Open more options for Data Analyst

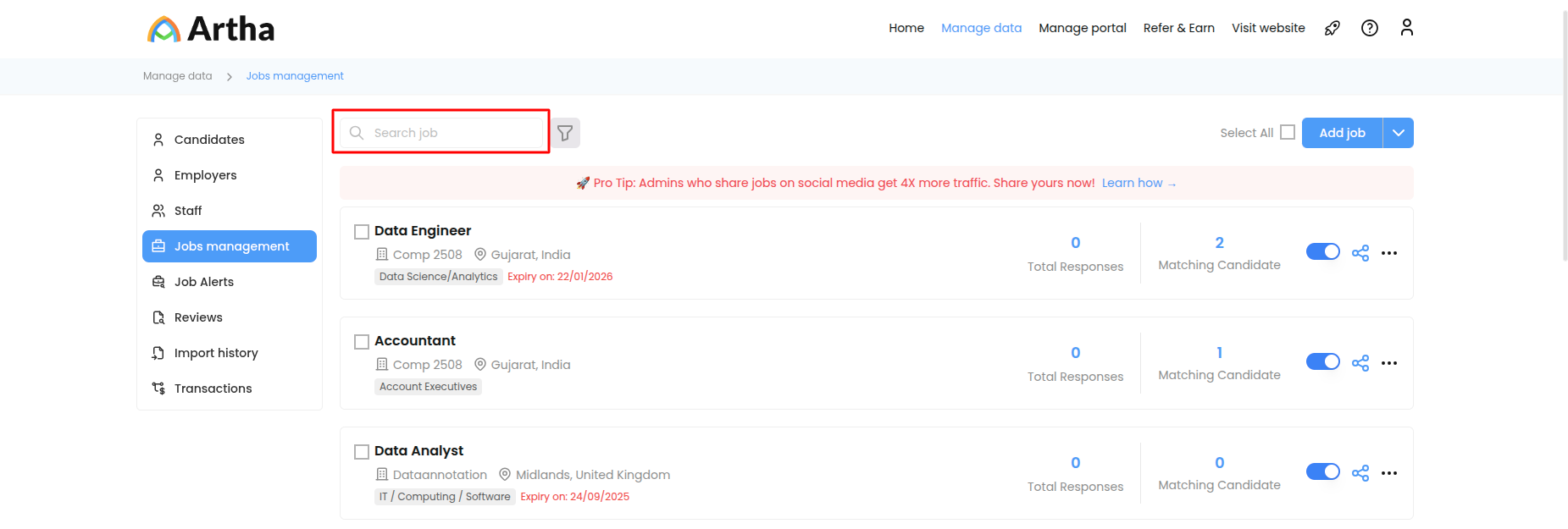click(1389, 473)
